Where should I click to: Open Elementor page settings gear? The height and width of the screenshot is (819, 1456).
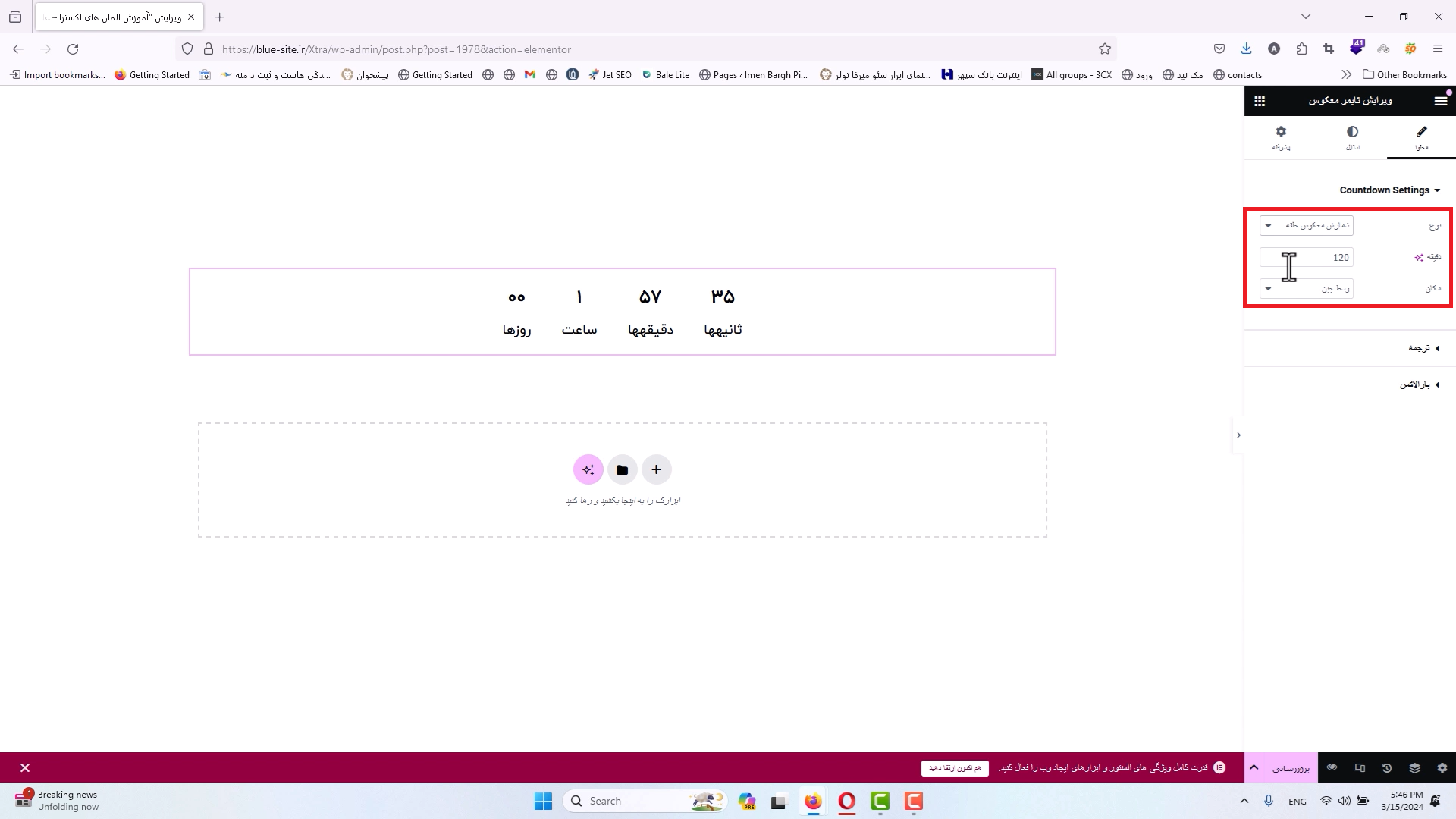[1442, 768]
